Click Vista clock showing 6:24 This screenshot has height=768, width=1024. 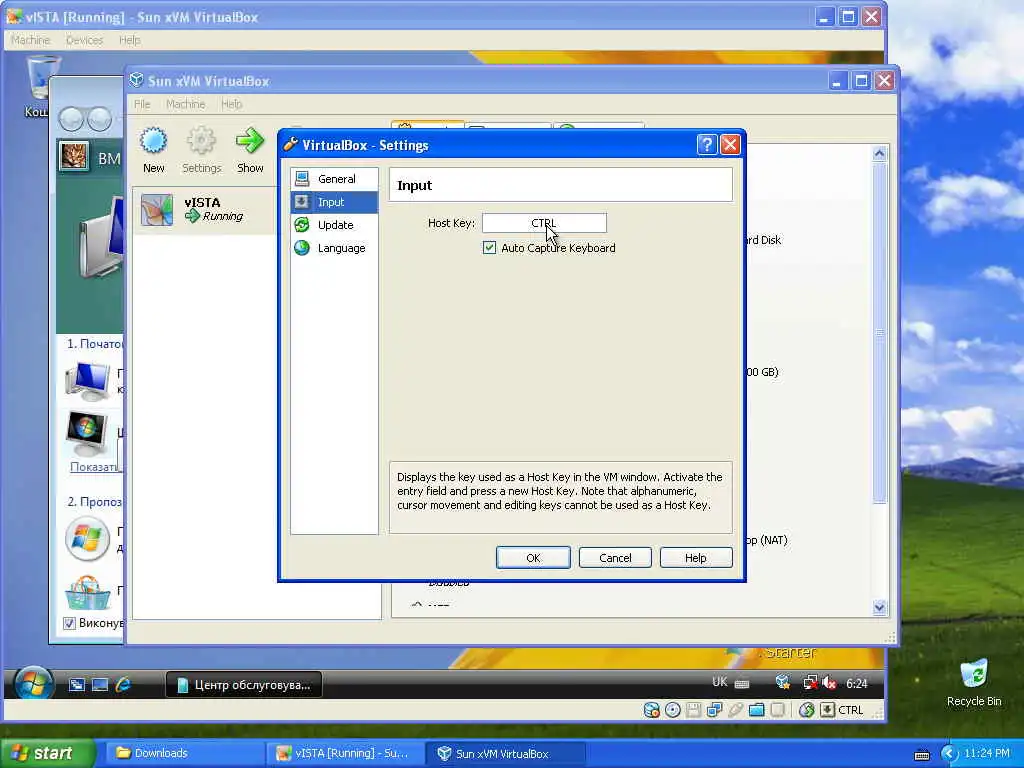coord(856,684)
